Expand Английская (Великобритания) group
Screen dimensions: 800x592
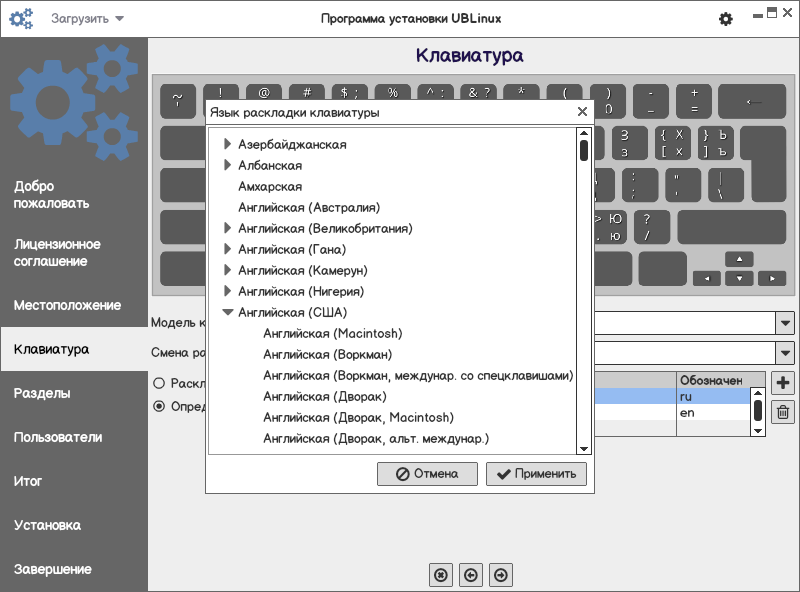tap(228, 228)
